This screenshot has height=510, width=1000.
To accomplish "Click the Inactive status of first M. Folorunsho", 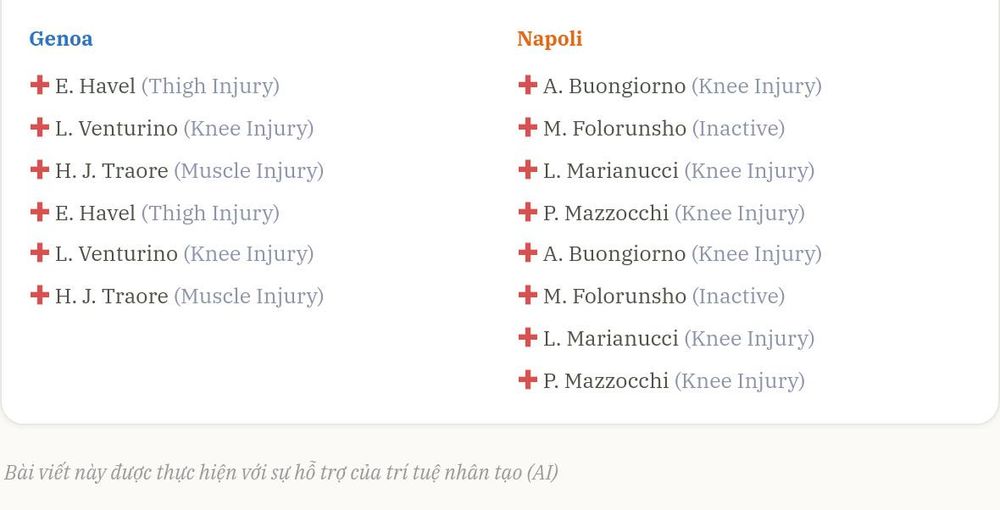I will pyautogui.click(x=739, y=129).
